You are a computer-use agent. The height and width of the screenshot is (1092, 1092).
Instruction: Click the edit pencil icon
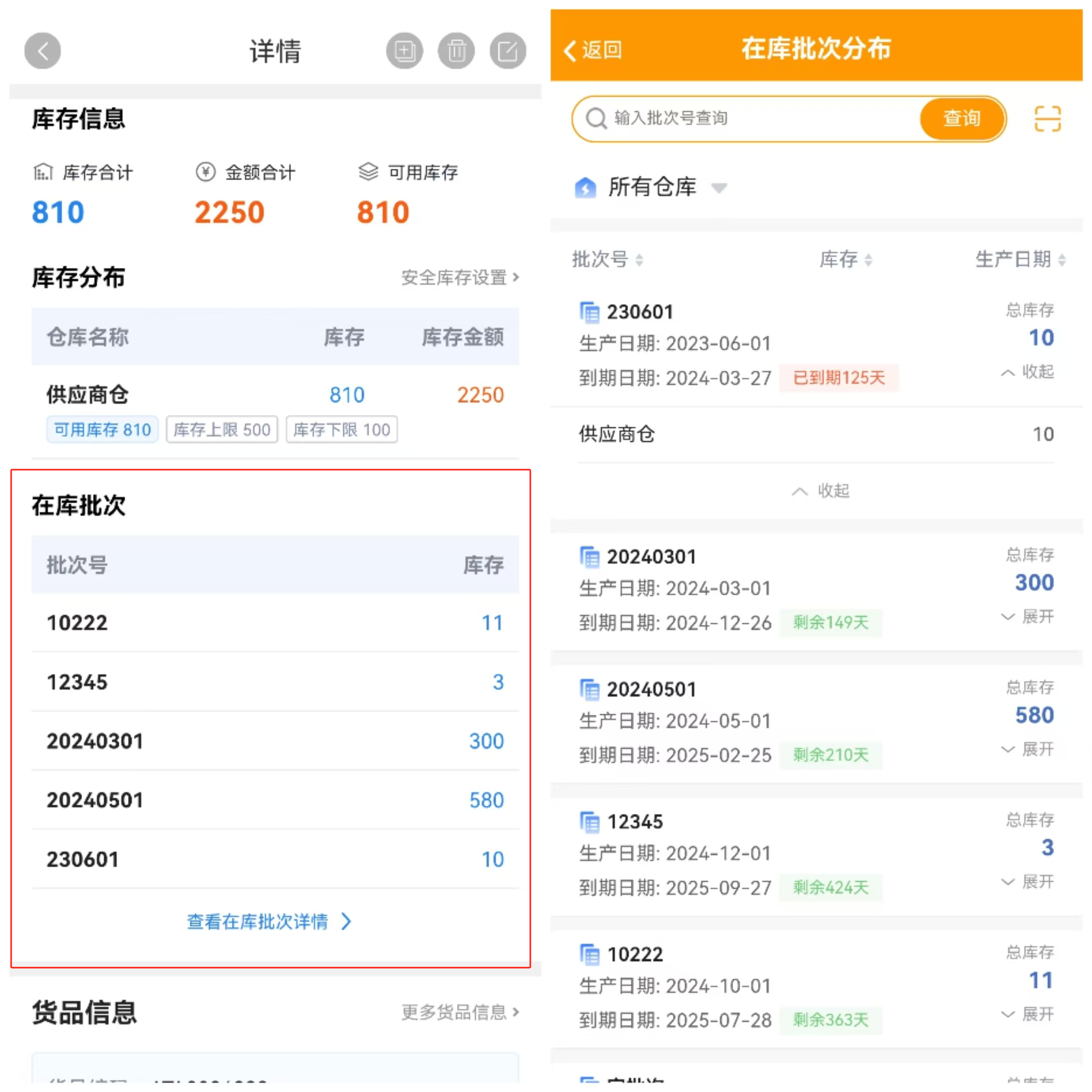tap(508, 51)
